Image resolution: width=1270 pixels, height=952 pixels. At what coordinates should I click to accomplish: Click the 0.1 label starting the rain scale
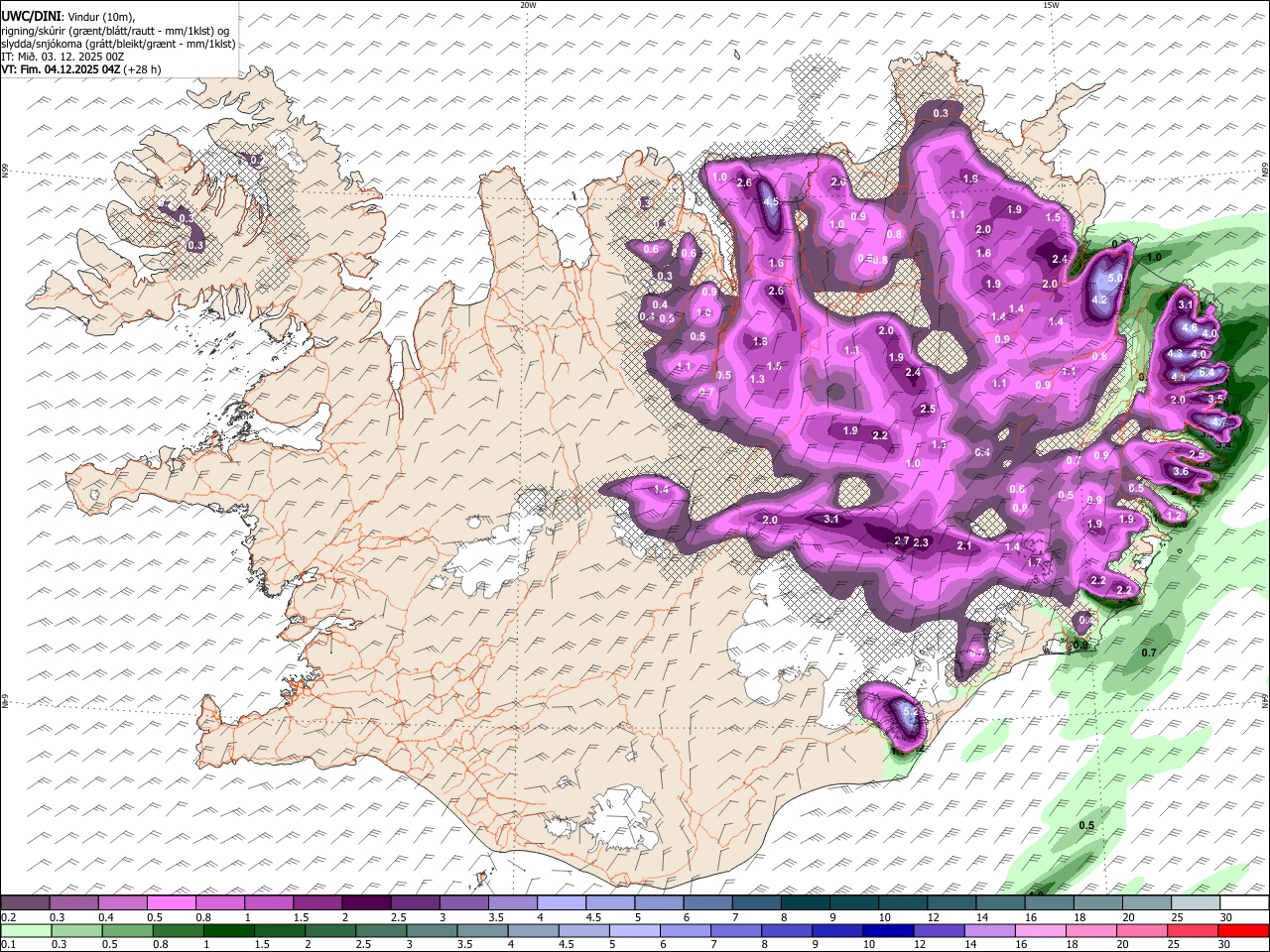[8, 945]
